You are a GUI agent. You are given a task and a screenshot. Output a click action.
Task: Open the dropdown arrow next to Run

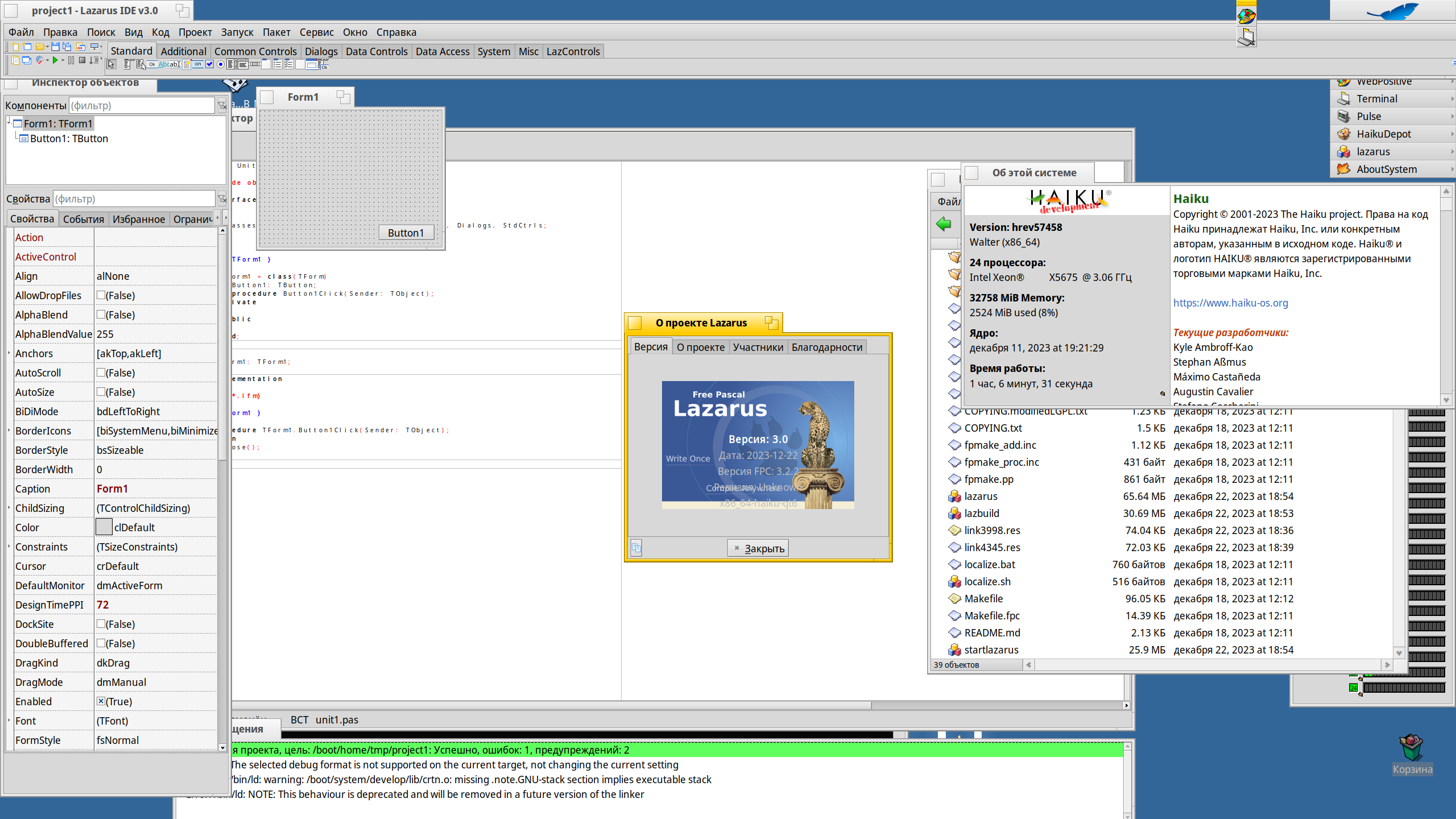coord(63,60)
